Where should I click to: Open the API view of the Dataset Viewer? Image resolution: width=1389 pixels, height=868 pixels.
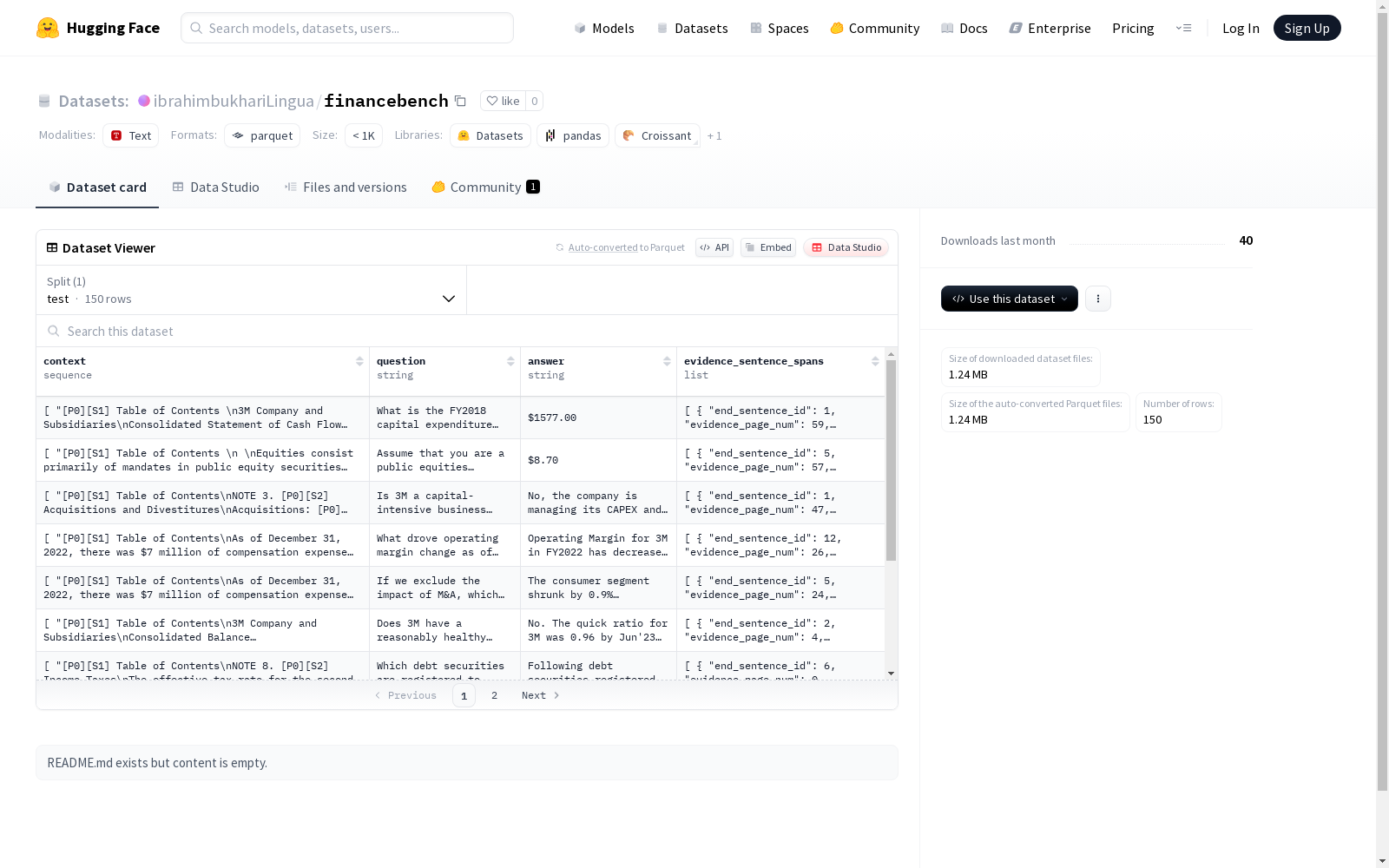(x=714, y=247)
